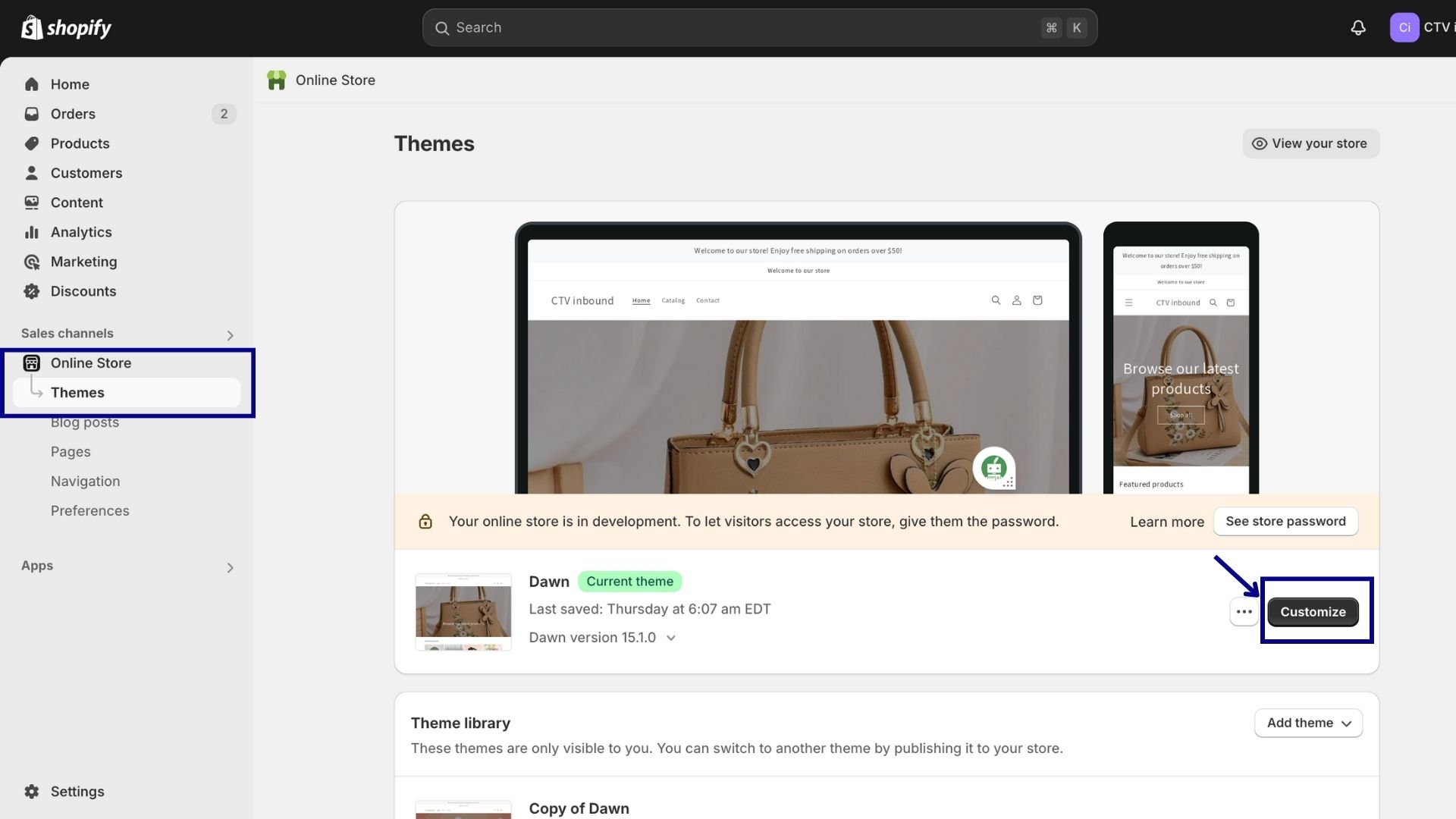Click the Products tag icon
Image resolution: width=1456 pixels, height=819 pixels.
click(x=31, y=143)
